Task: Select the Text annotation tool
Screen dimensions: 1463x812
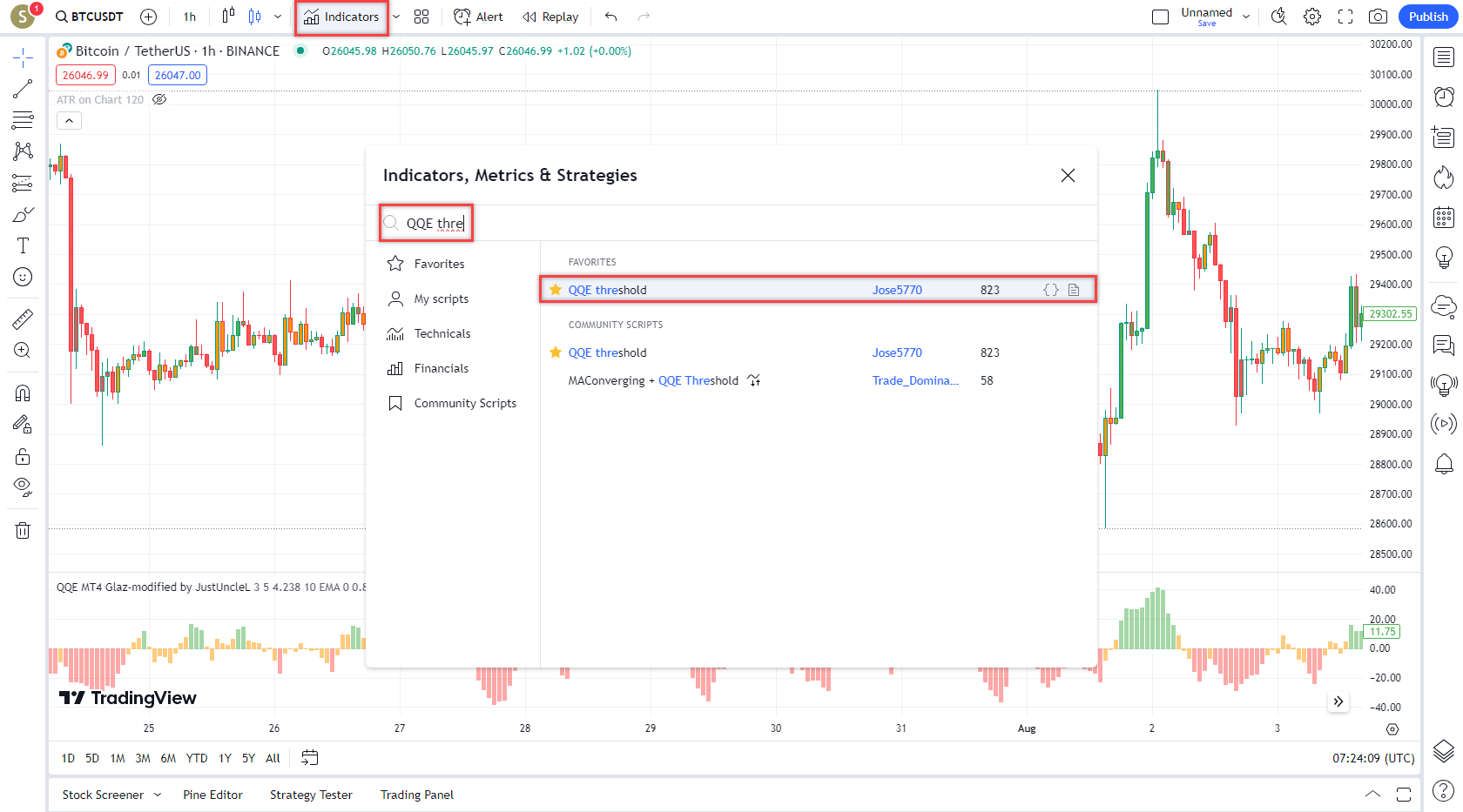Action: click(23, 245)
